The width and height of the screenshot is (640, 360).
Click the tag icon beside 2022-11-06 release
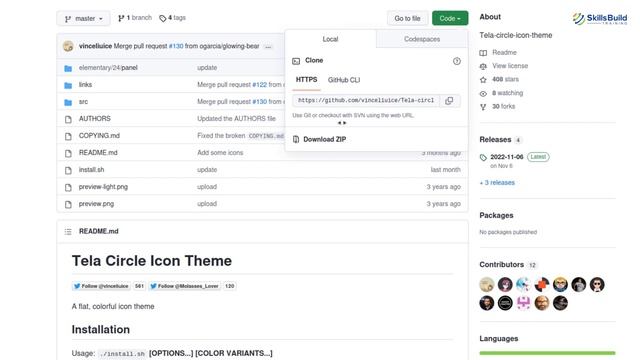pyautogui.click(x=483, y=158)
